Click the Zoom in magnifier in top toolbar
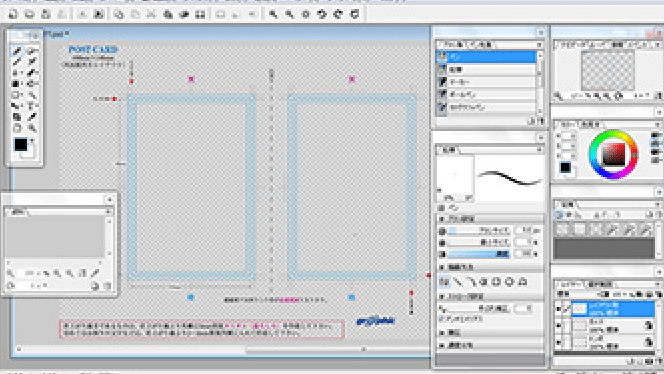 pyautogui.click(x=274, y=14)
